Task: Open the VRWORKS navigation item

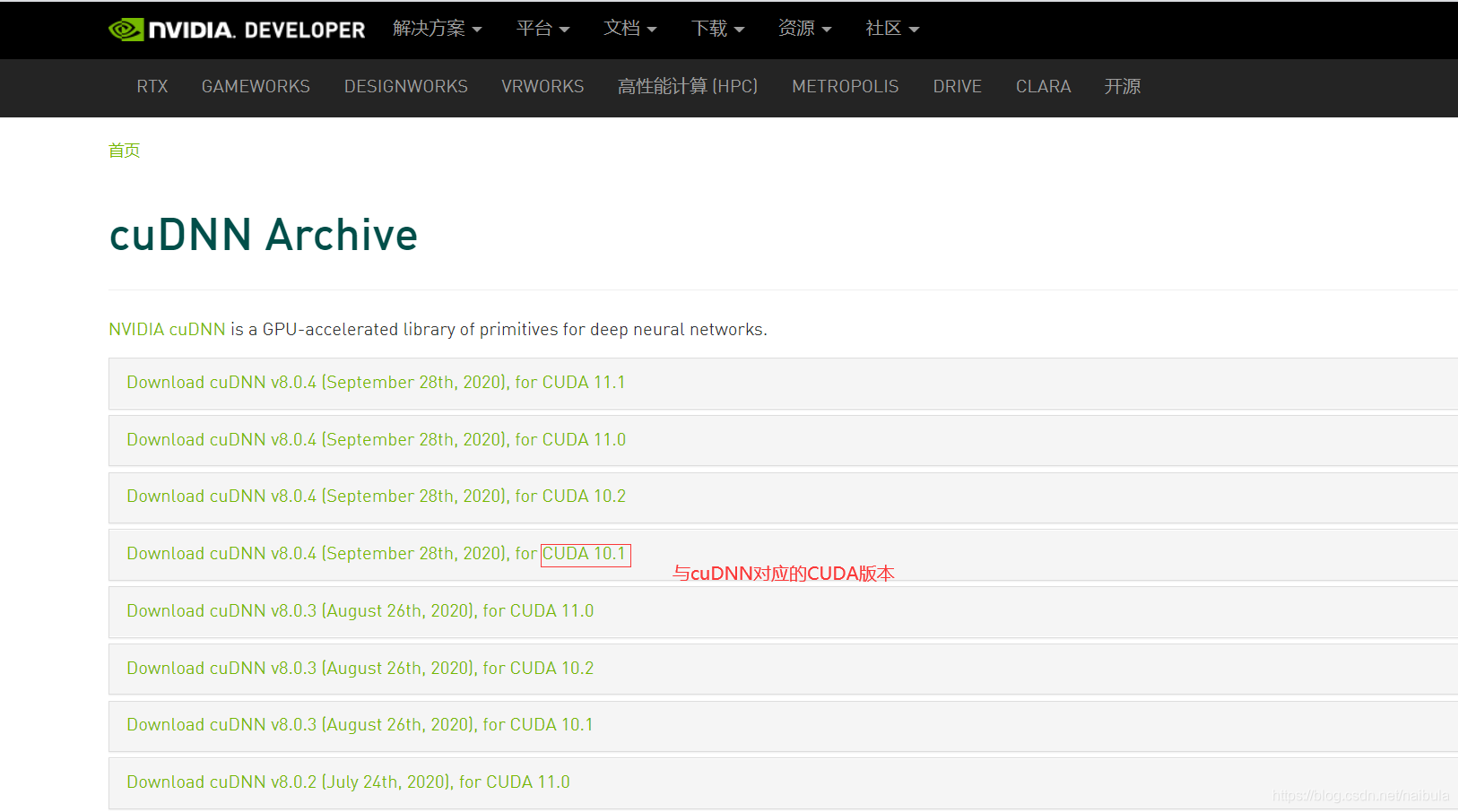Action: 542,87
